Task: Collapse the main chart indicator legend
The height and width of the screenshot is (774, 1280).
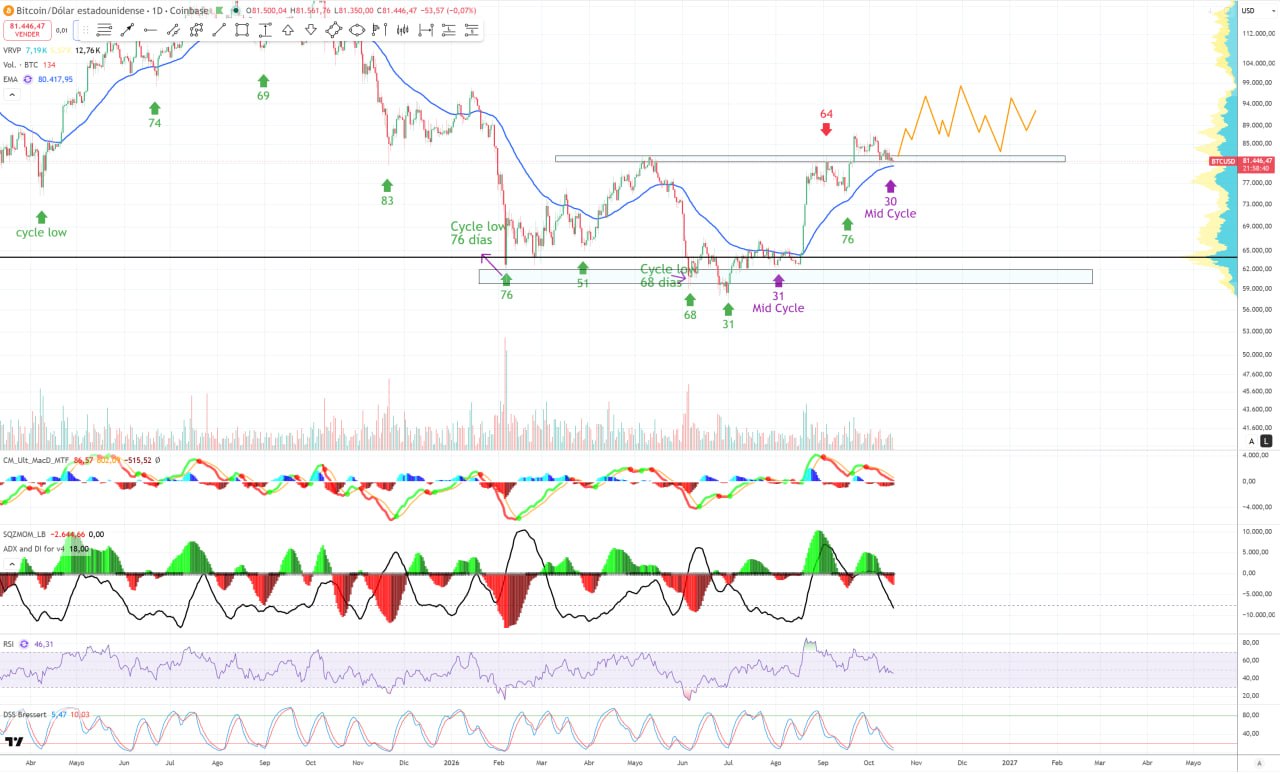Action: coord(12,94)
